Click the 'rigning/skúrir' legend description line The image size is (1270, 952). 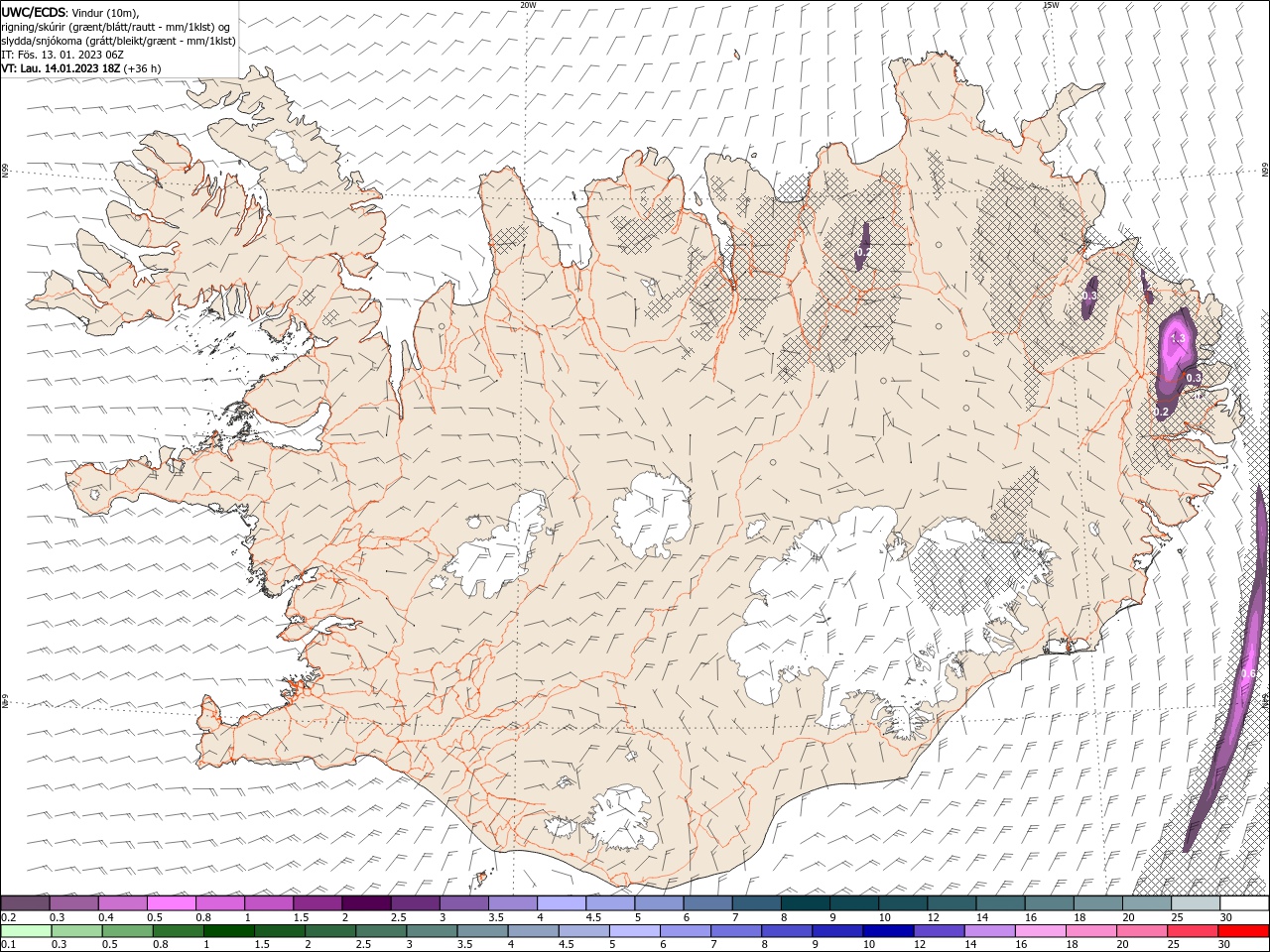pos(116,27)
